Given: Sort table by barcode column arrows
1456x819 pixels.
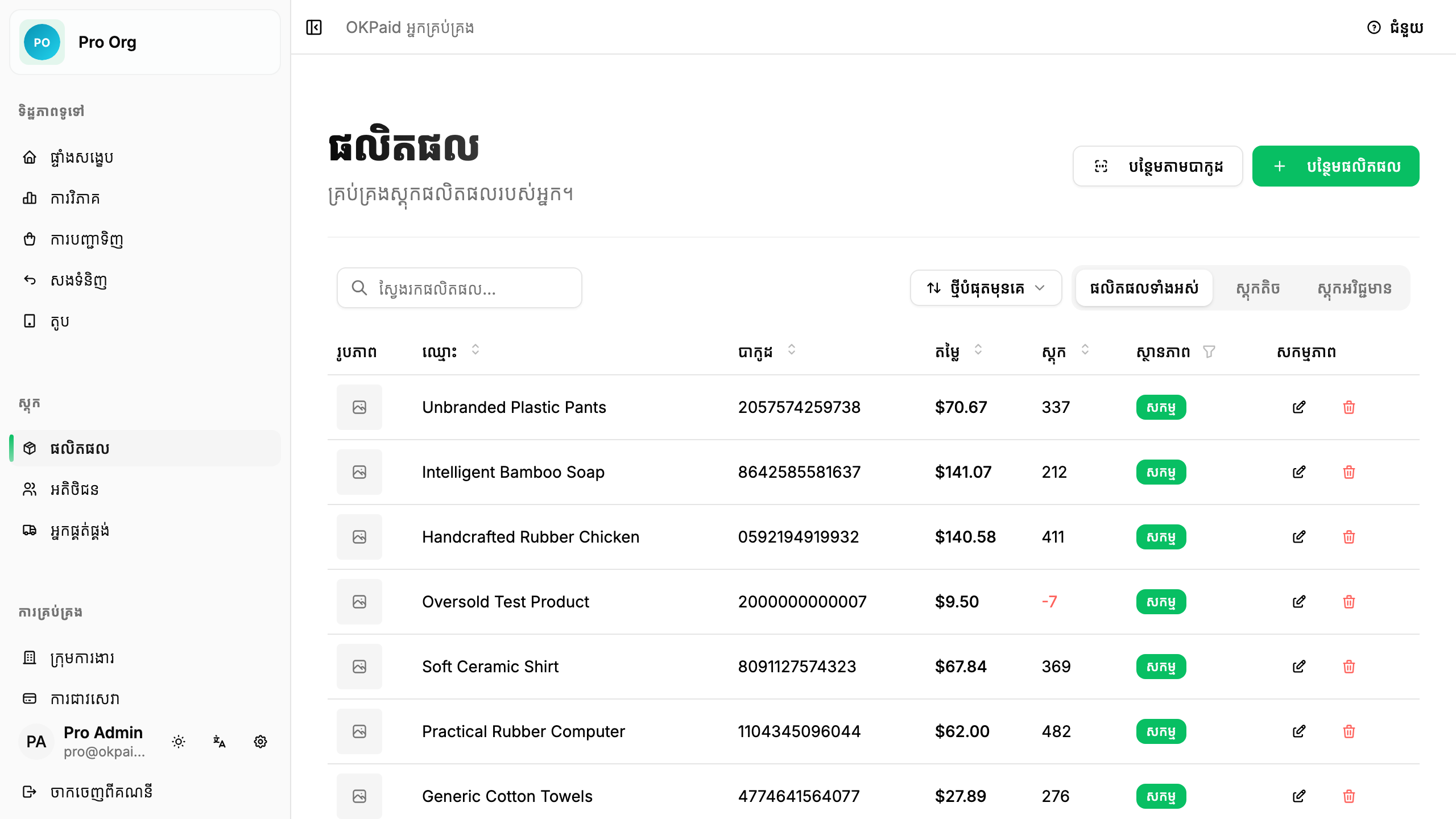Looking at the screenshot, I should (x=792, y=350).
